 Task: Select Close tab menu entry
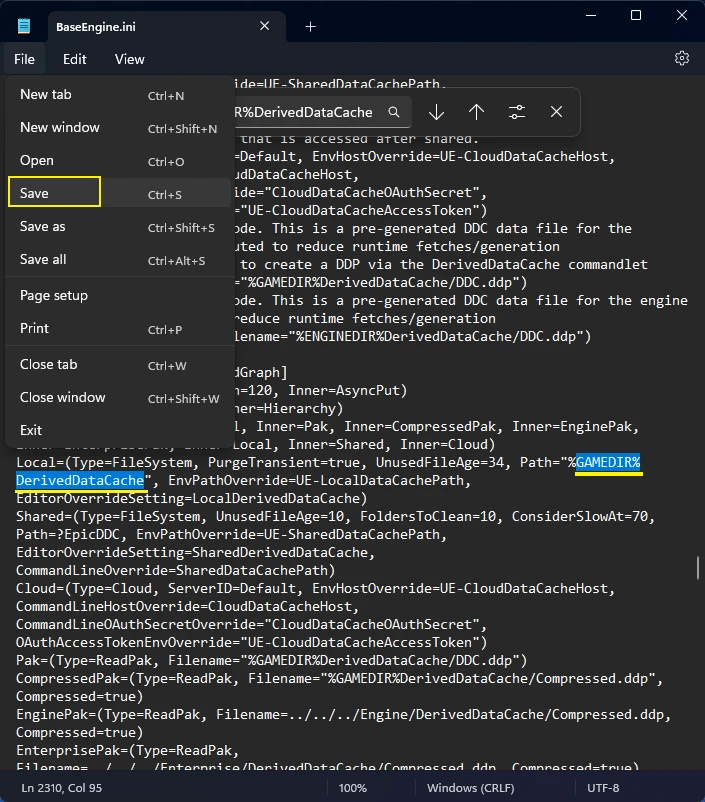[119, 365]
